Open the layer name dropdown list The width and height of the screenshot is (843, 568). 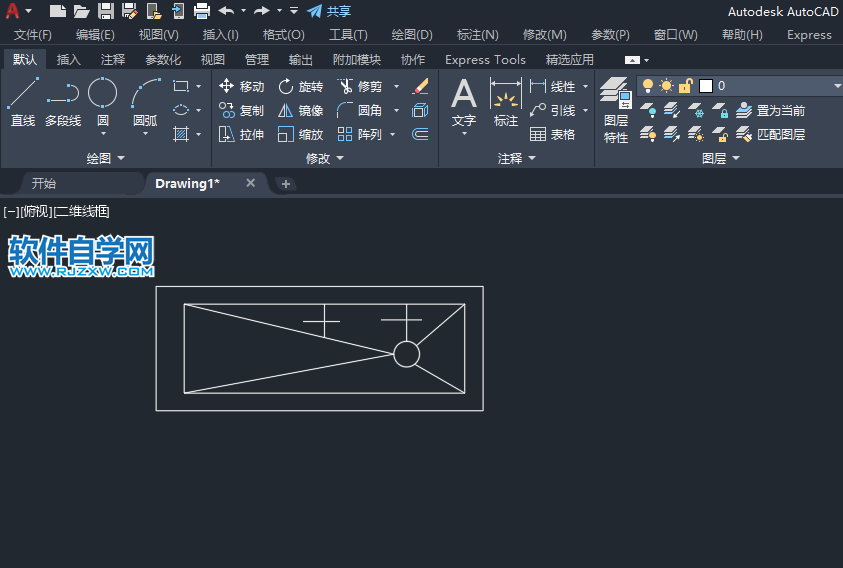tap(836, 86)
